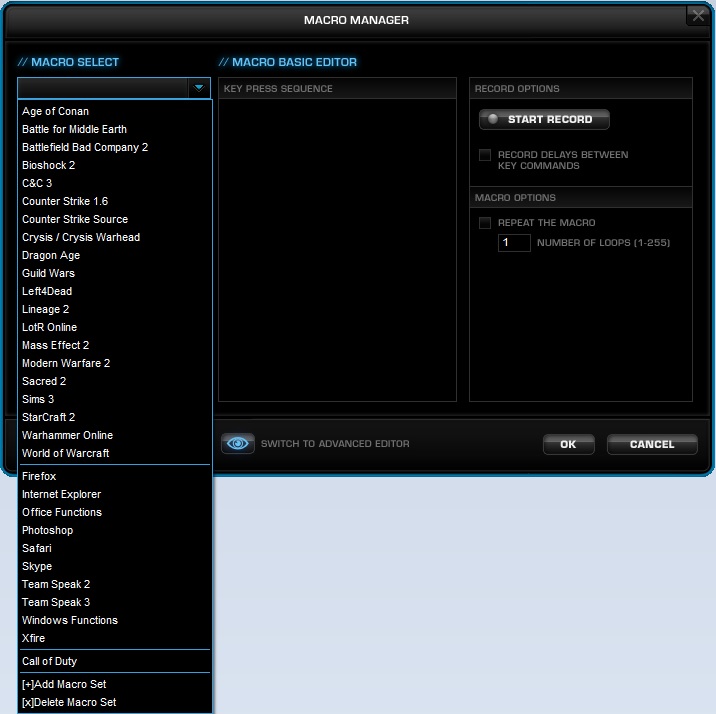This screenshot has height=714, width=716.
Task: Choose Guild Wars from list
Action: pyautogui.click(x=115, y=273)
